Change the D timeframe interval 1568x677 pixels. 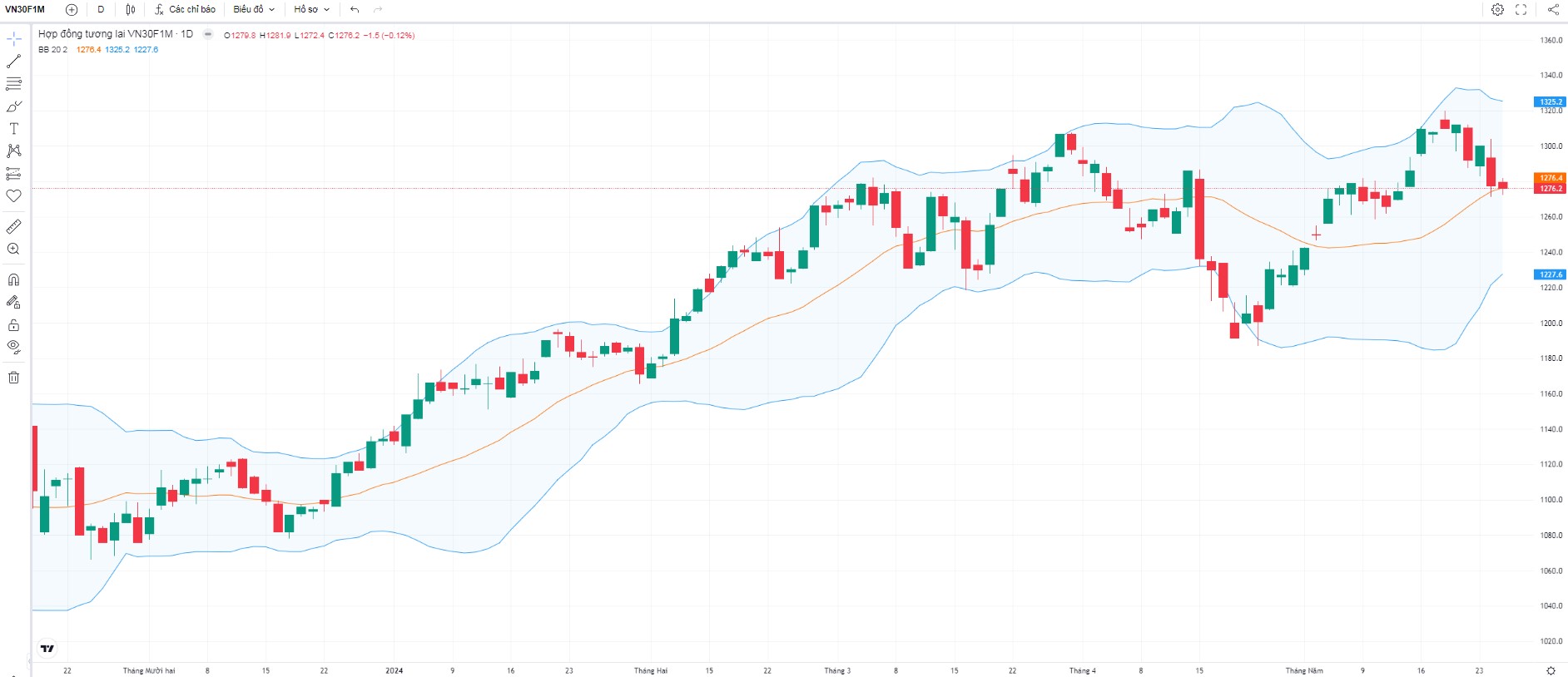pos(101,9)
